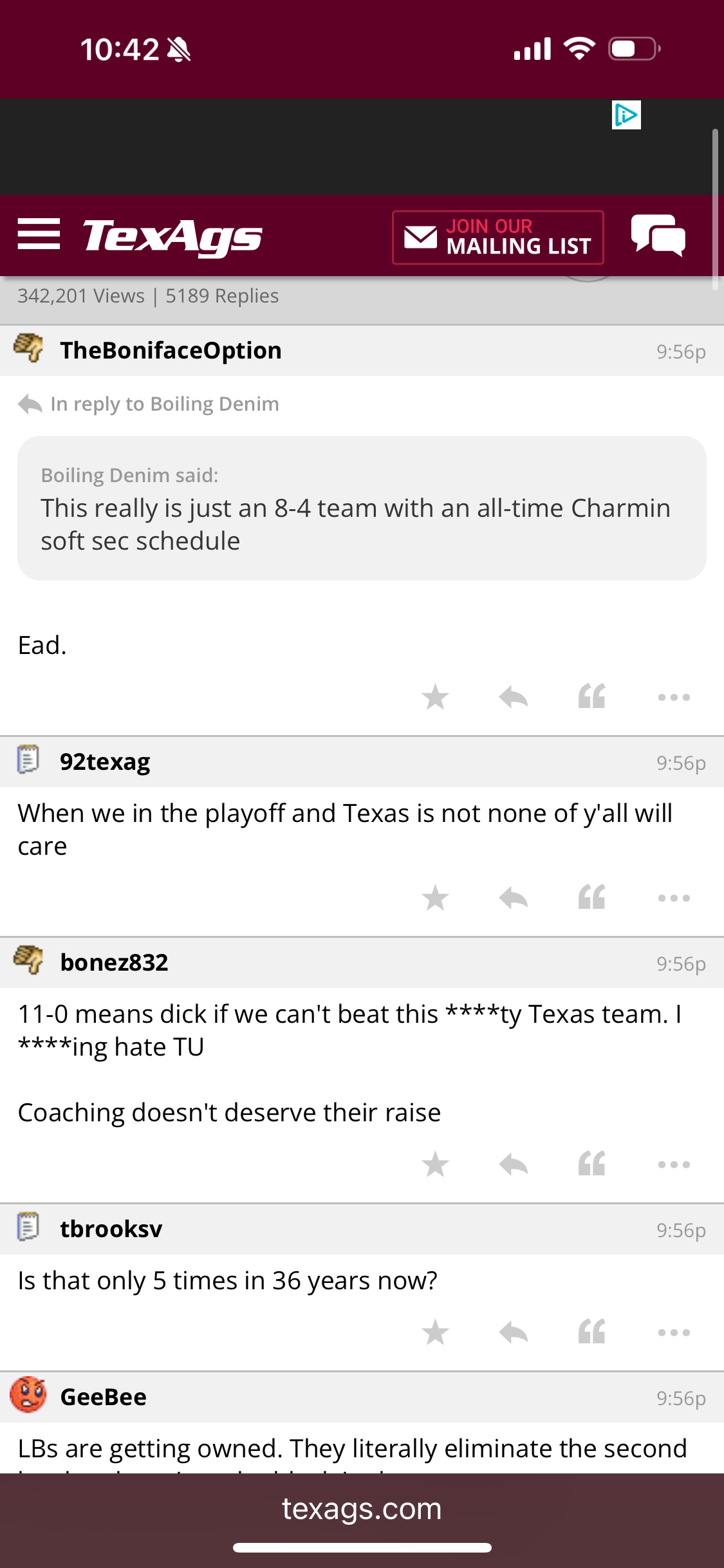Go to the TexAgs home logo
Viewport: 724px width, 1568px height.
[x=172, y=236]
